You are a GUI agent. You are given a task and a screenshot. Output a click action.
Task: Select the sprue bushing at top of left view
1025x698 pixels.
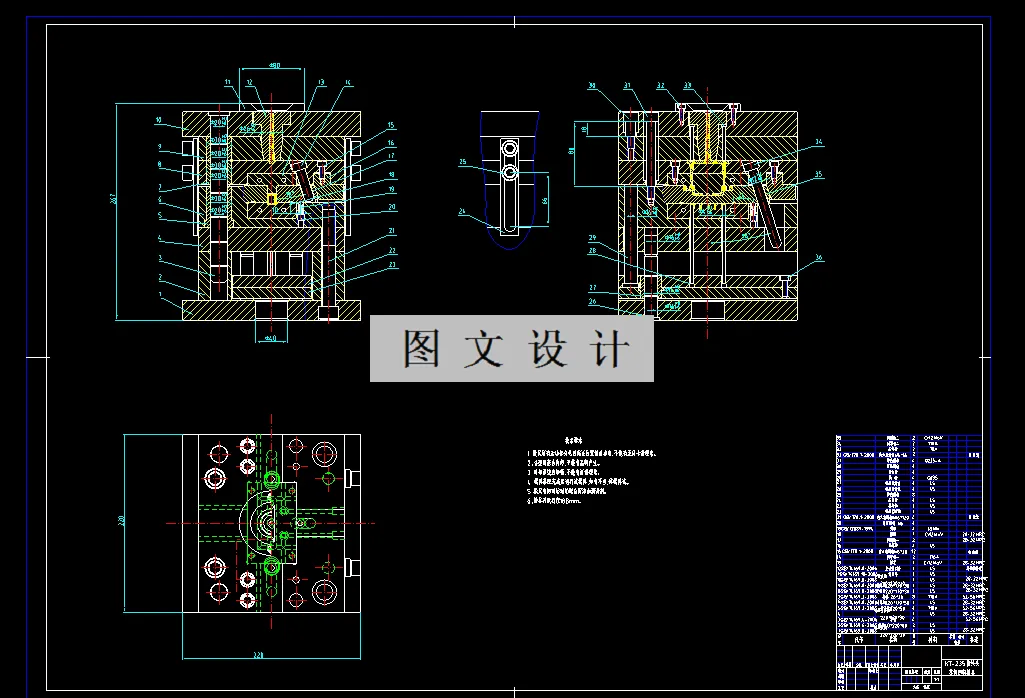tap(272, 132)
